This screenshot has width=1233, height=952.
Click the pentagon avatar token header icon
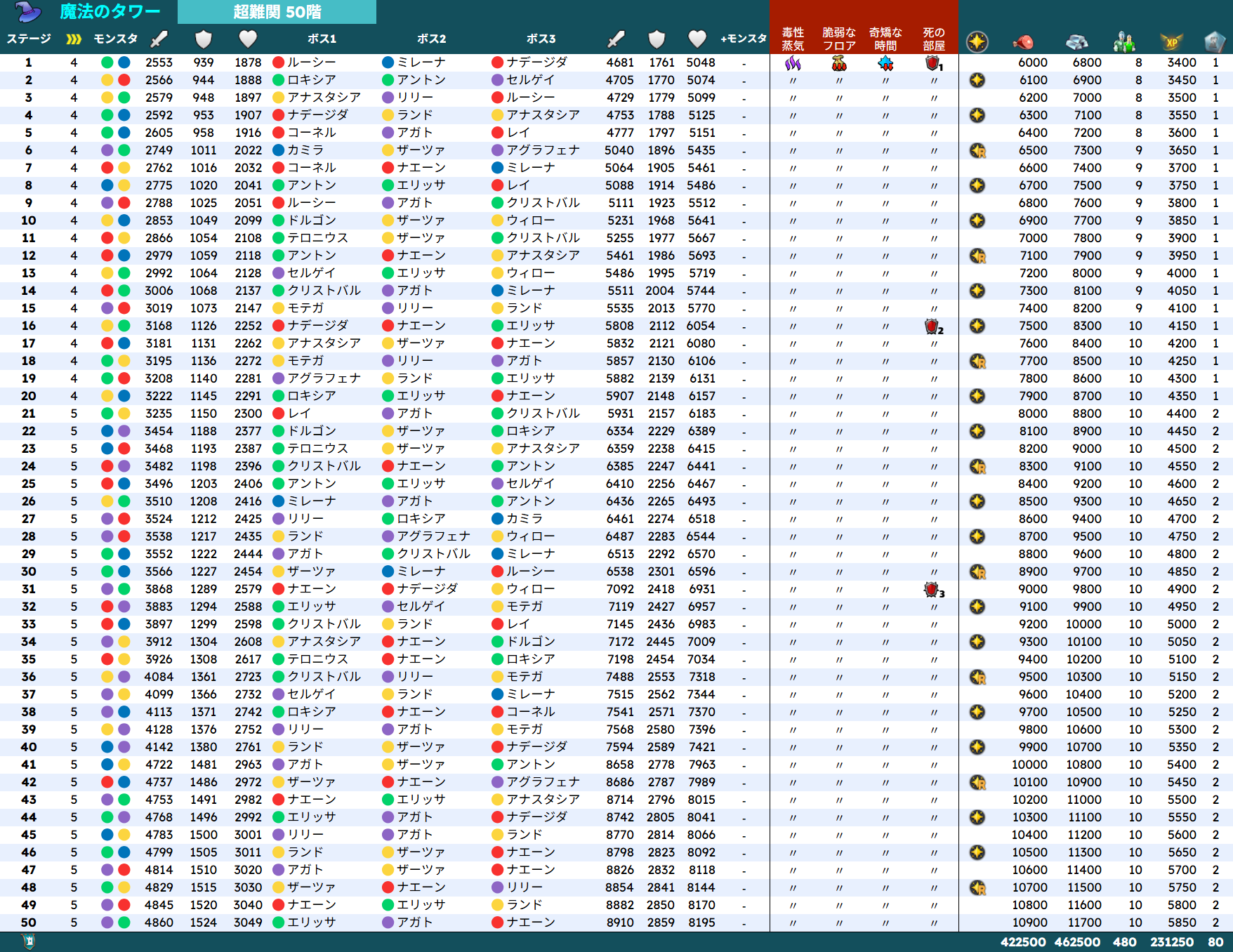click(x=1215, y=42)
